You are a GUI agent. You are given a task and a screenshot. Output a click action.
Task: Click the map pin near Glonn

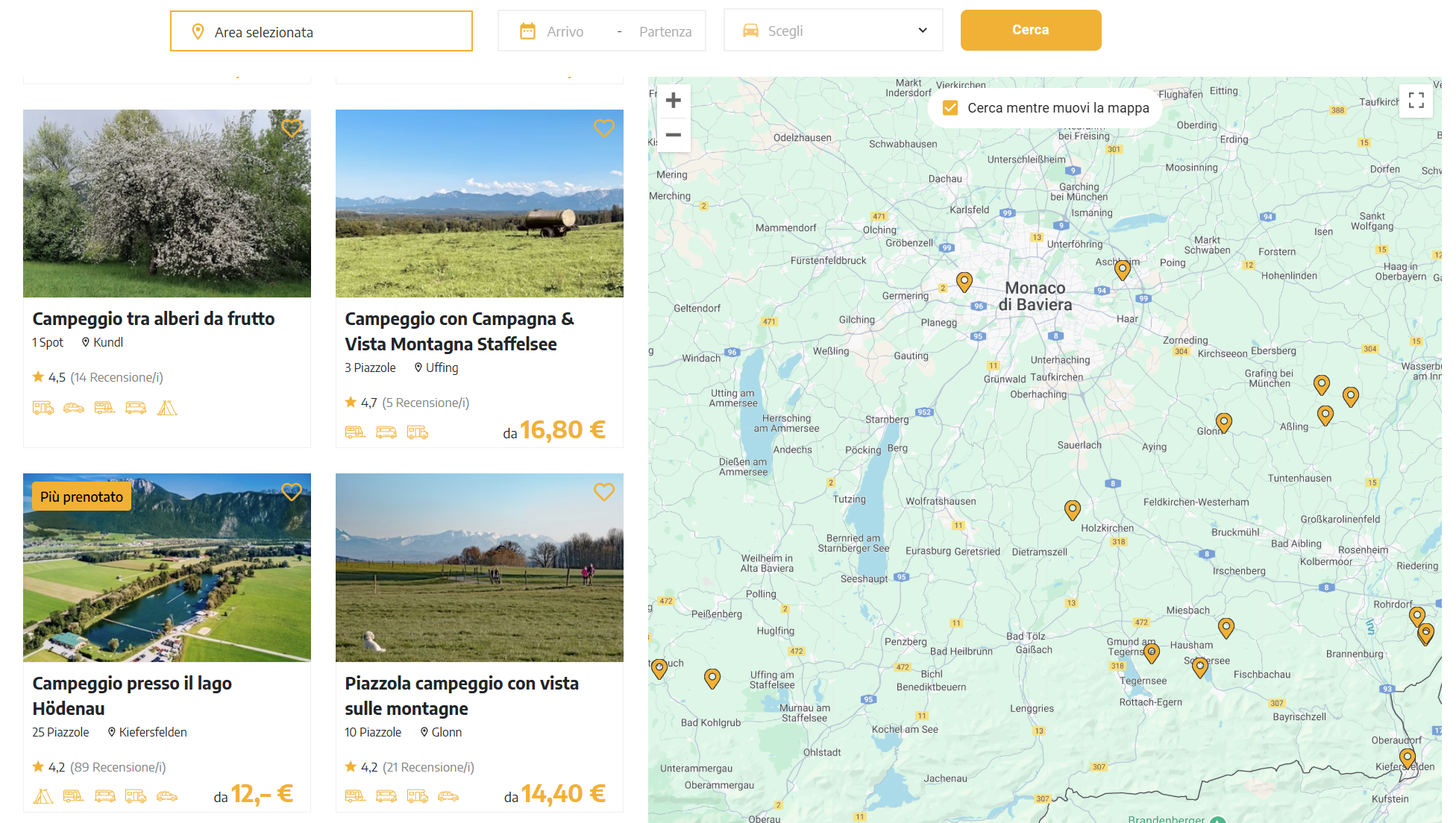tap(1223, 422)
